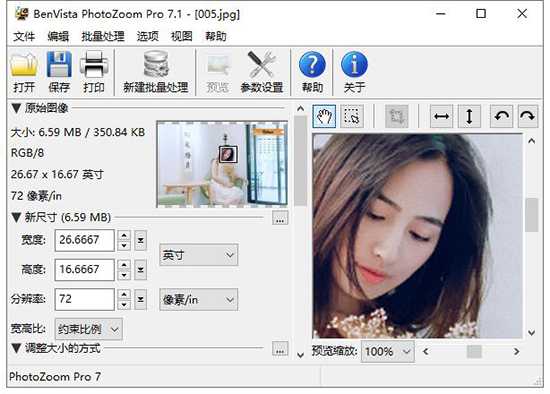
Task: Click the zoomed preview image
Action: click(x=417, y=236)
